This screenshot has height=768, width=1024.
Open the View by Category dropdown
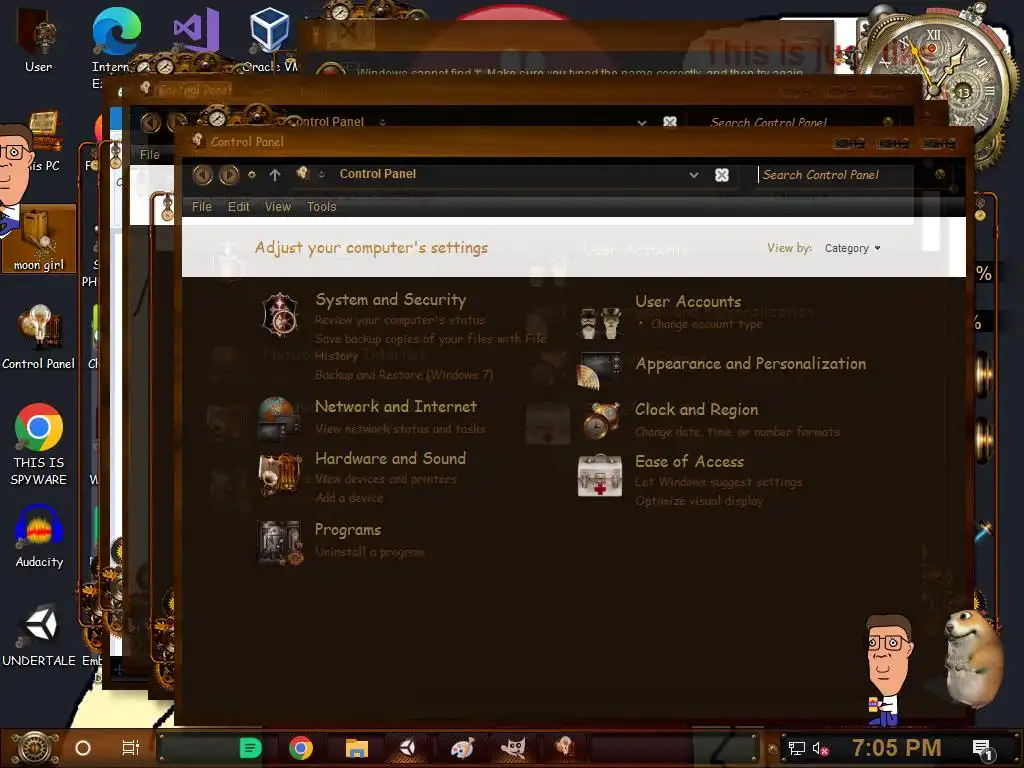(x=852, y=248)
